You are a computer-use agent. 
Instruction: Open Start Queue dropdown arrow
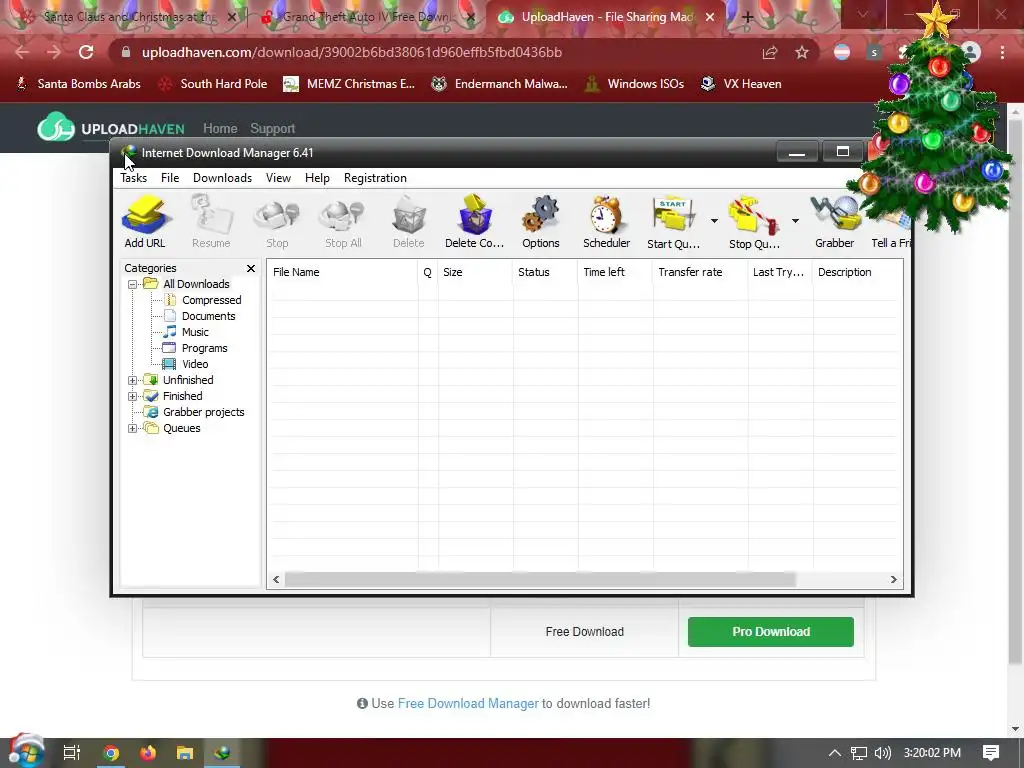click(x=714, y=221)
